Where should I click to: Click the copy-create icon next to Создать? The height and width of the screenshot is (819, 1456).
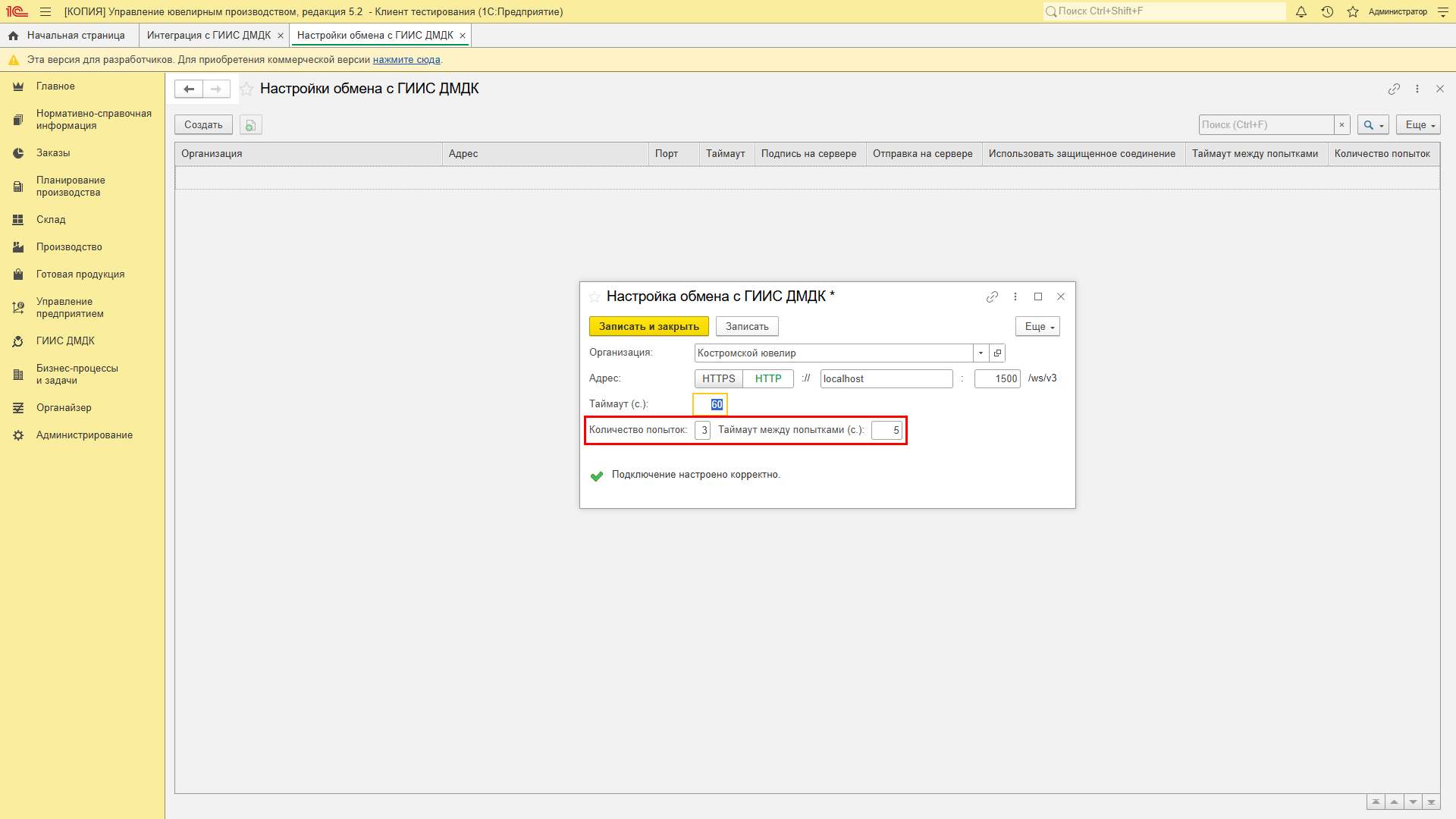[x=250, y=125]
